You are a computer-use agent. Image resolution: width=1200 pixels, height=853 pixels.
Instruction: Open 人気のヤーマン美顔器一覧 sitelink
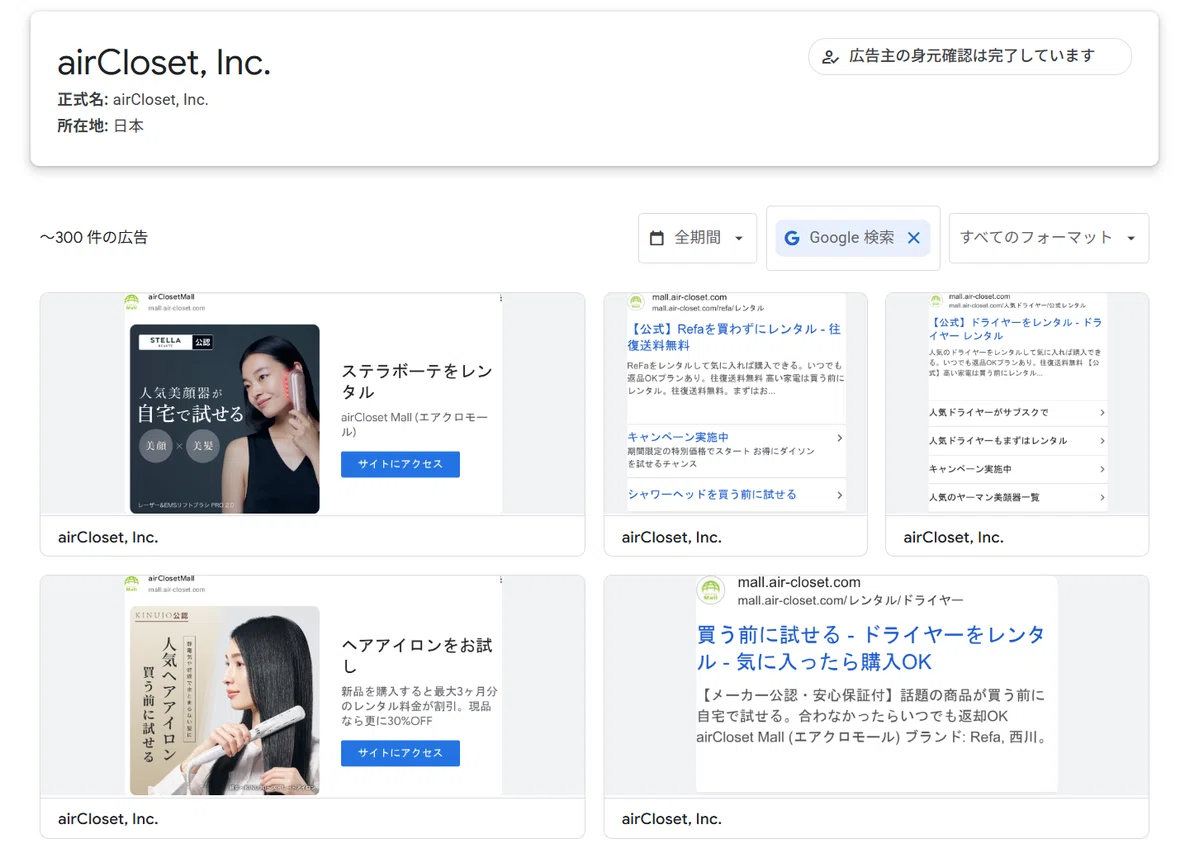pos(984,497)
